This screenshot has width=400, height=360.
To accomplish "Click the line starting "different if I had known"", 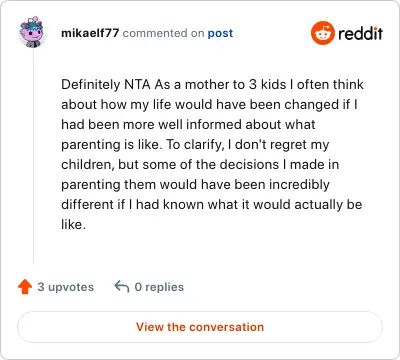I will [212, 204].
